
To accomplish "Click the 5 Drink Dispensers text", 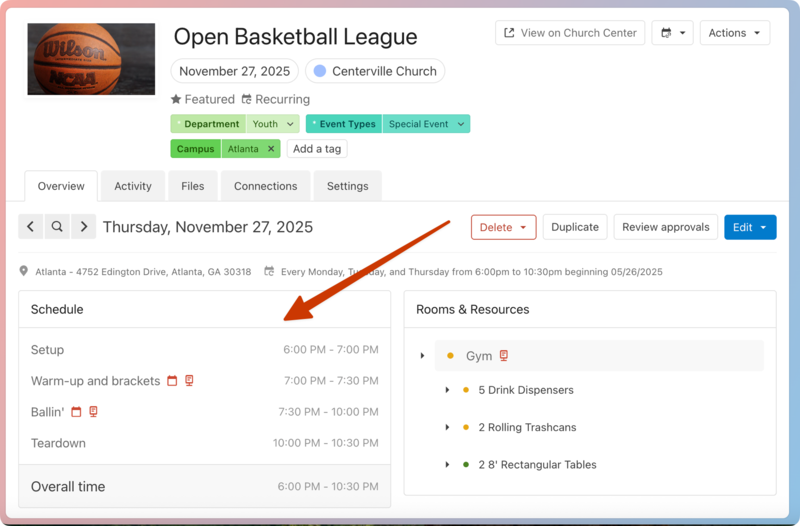I will (526, 390).
